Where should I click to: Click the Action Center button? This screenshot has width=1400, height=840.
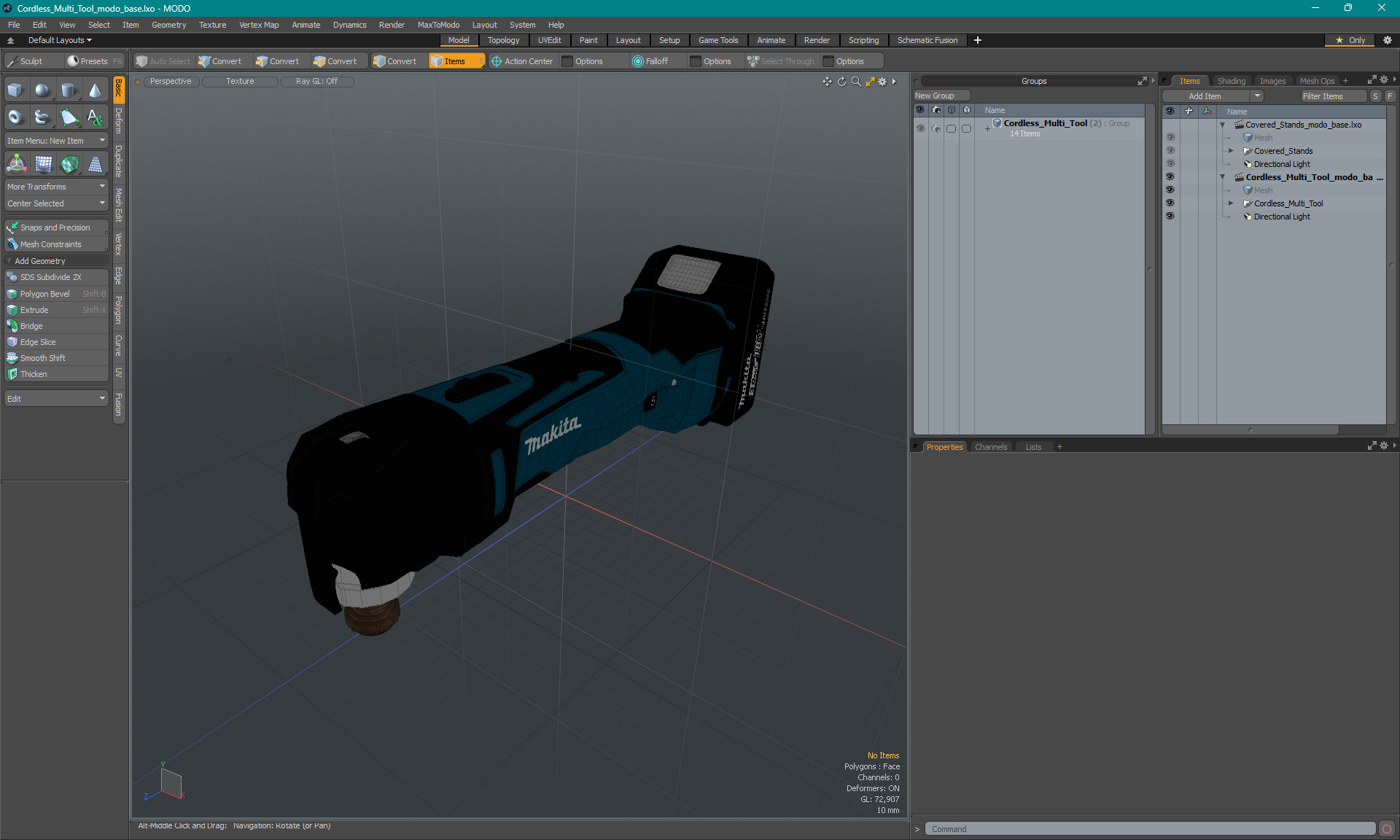(522, 61)
